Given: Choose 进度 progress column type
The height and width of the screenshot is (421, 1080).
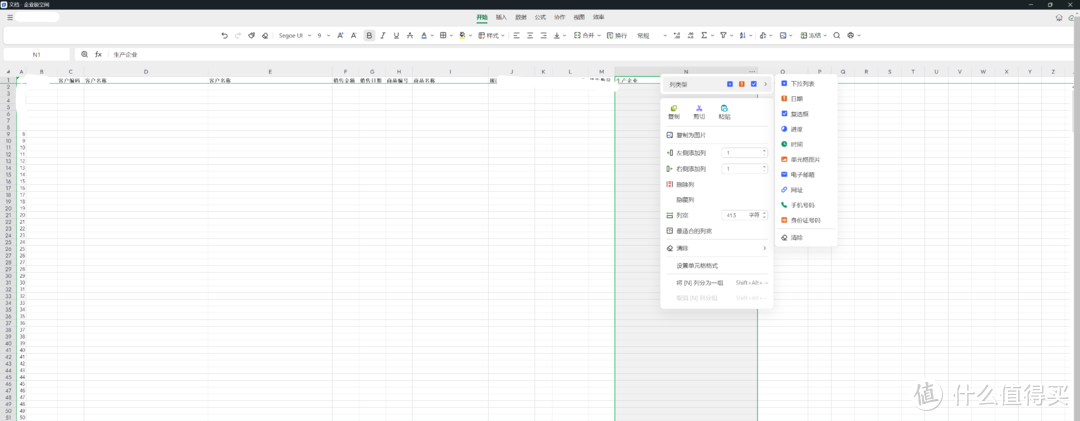Looking at the screenshot, I should (796, 129).
